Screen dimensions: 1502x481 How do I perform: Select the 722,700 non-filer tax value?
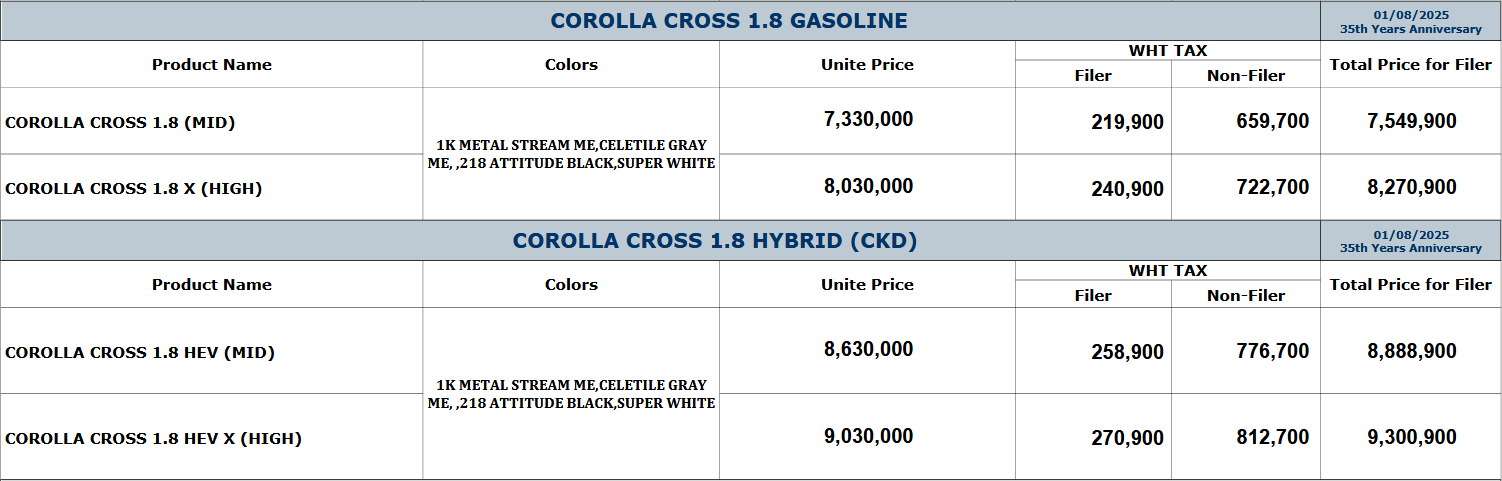click(x=1272, y=188)
